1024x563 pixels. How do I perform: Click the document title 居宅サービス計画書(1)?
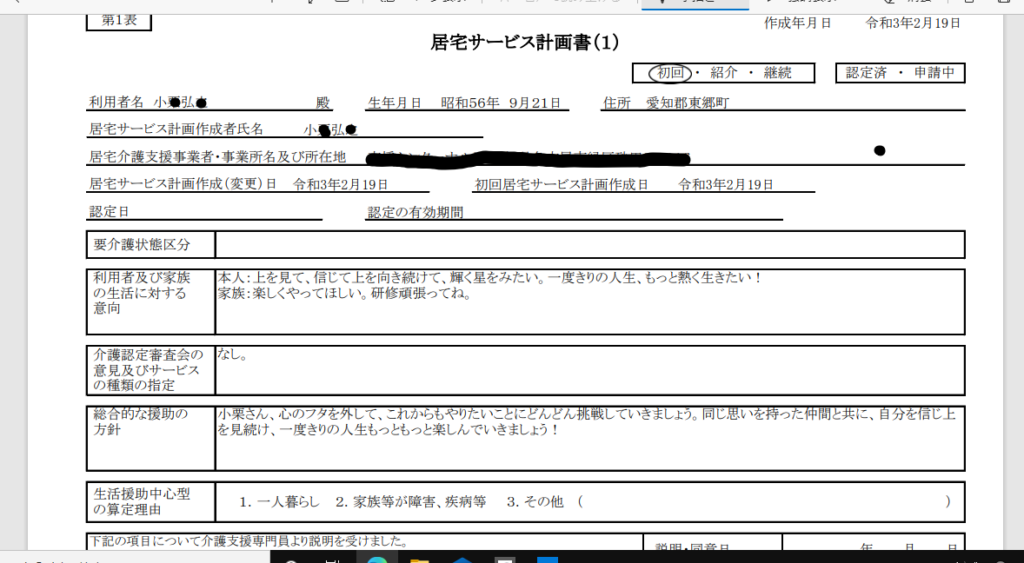click(x=525, y=42)
